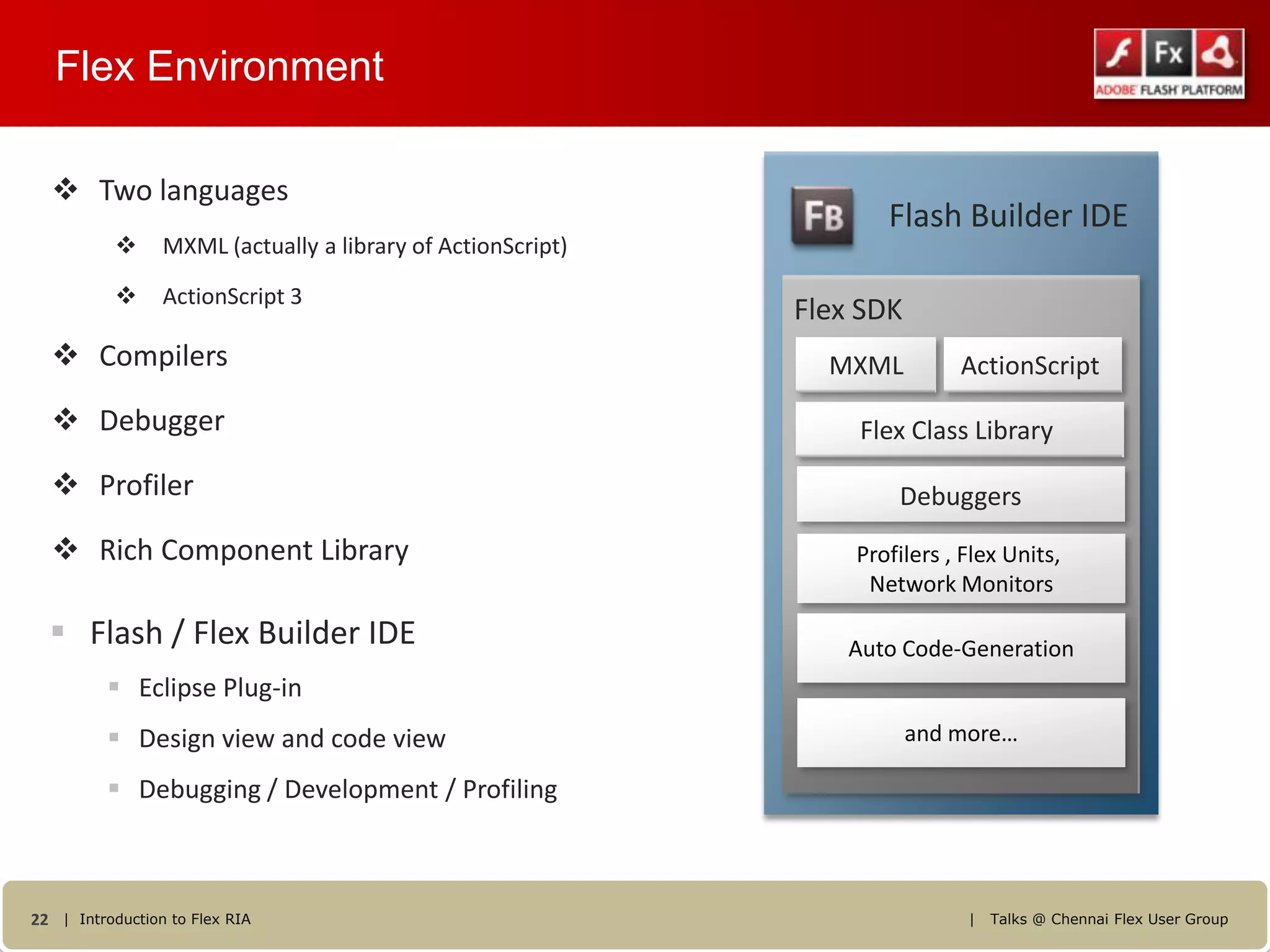Click the Flex Environment slide title

click(220, 66)
